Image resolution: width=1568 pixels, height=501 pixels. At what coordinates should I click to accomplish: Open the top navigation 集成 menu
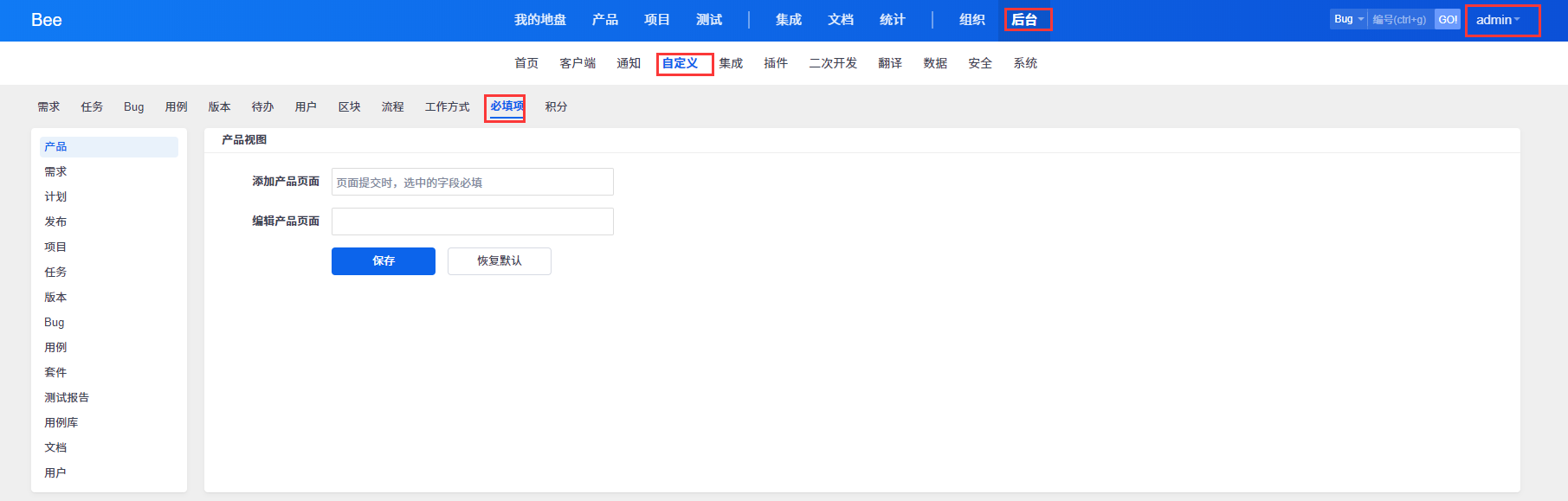(x=788, y=20)
